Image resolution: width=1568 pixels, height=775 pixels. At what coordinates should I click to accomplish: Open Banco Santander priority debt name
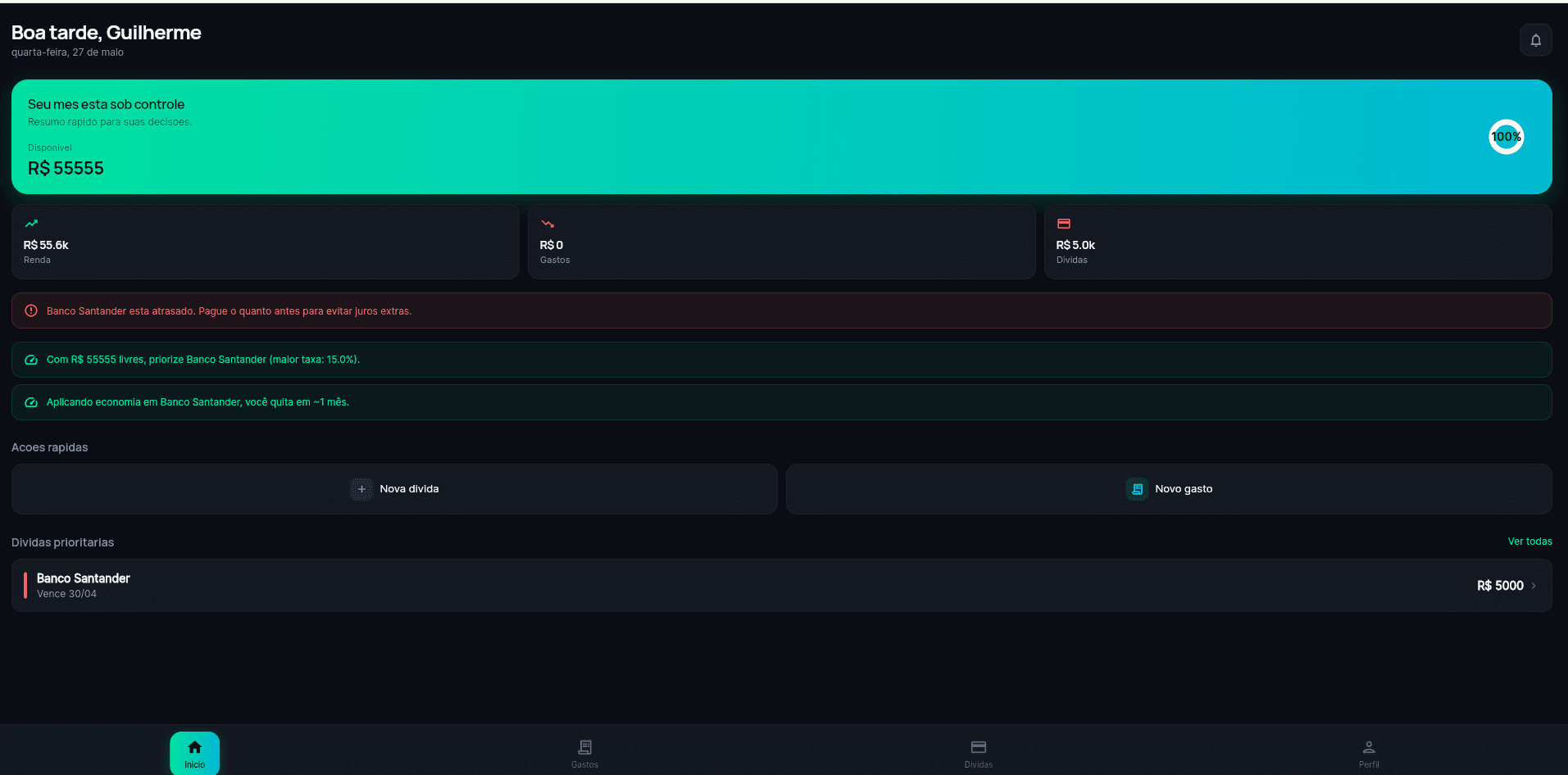click(x=84, y=578)
